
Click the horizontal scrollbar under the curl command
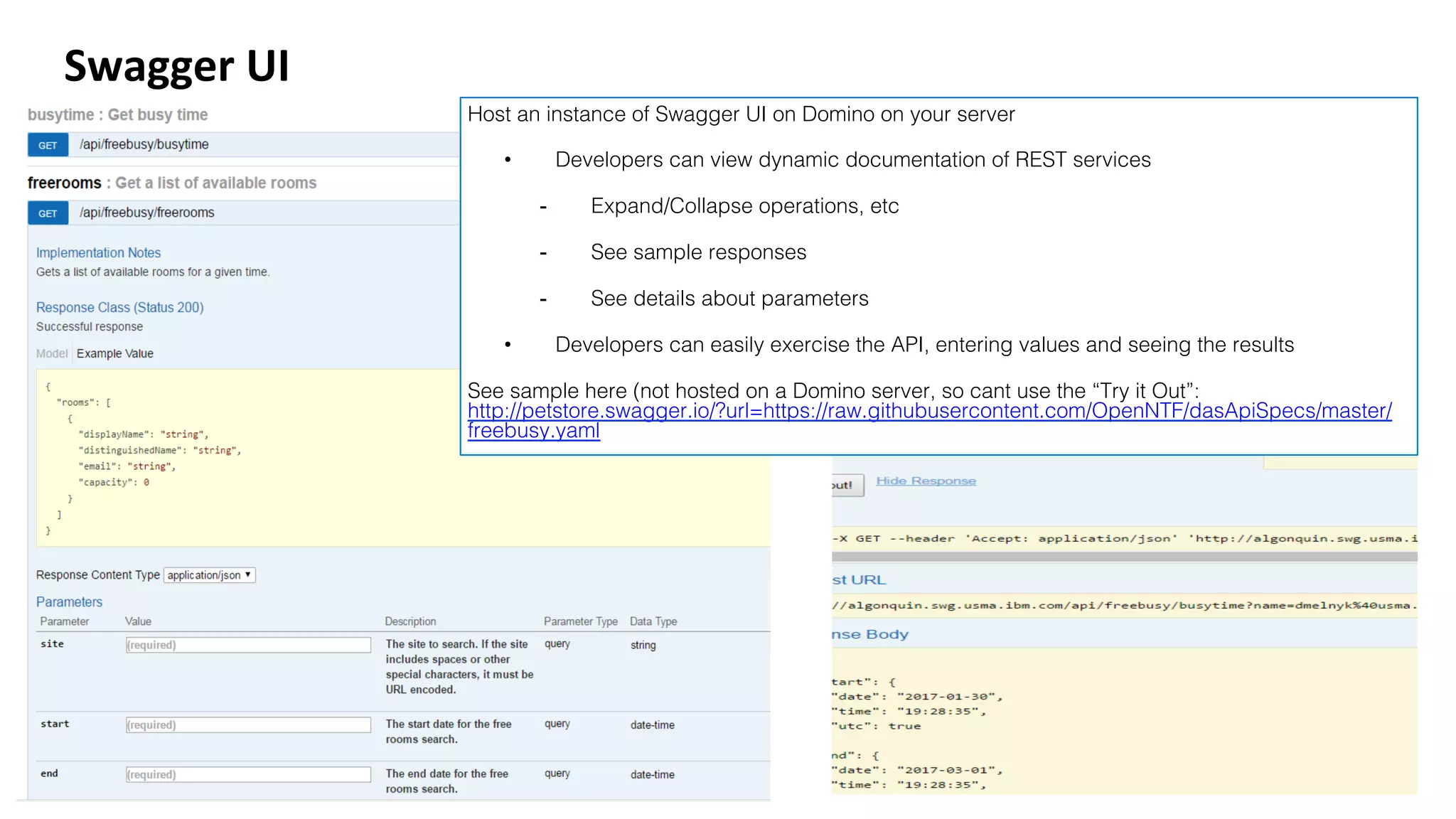(x=1124, y=557)
